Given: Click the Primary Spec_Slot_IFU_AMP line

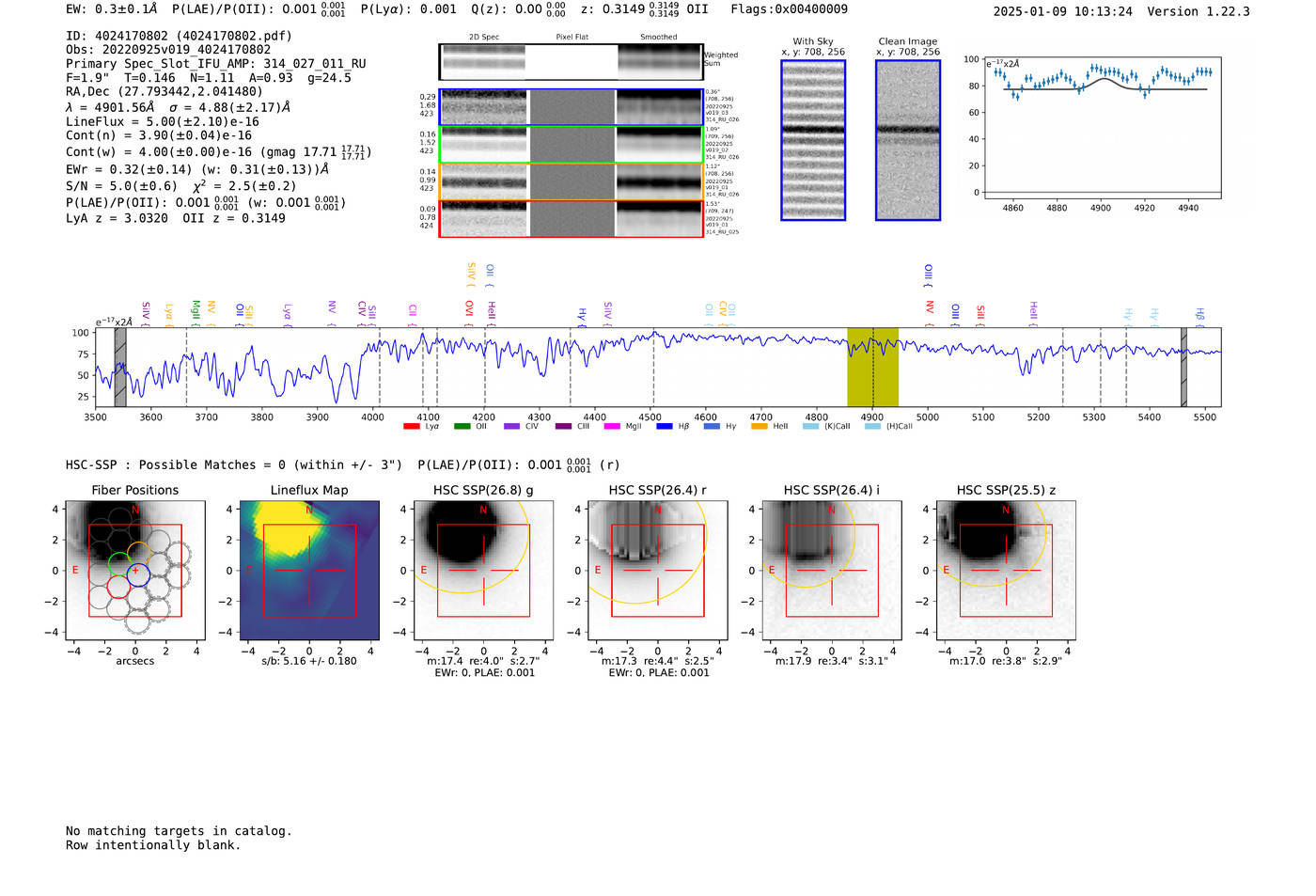Looking at the screenshot, I should (x=216, y=64).
